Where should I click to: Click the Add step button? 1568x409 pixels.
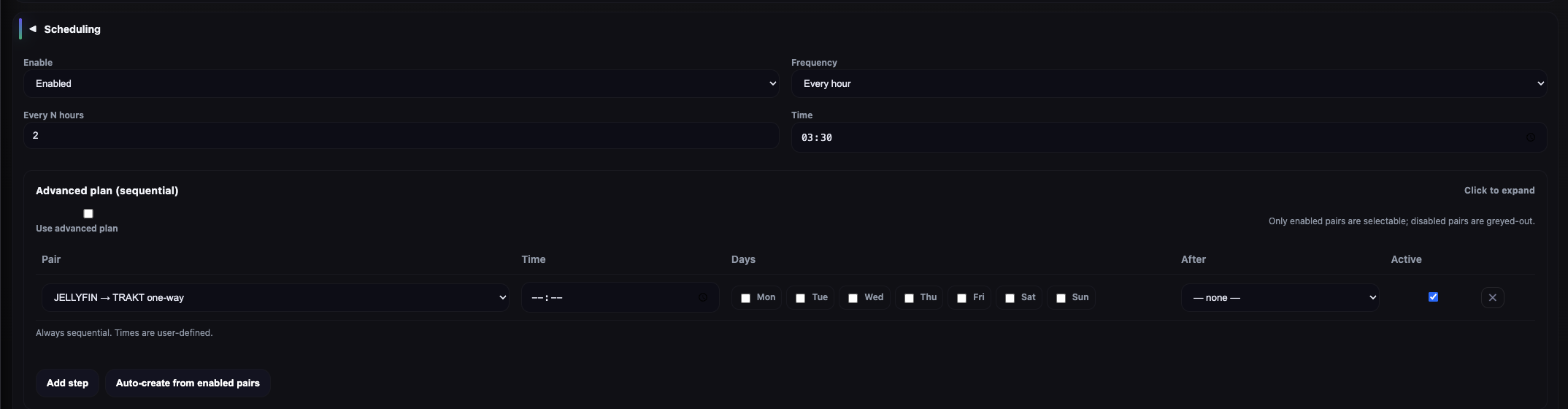pos(67,383)
